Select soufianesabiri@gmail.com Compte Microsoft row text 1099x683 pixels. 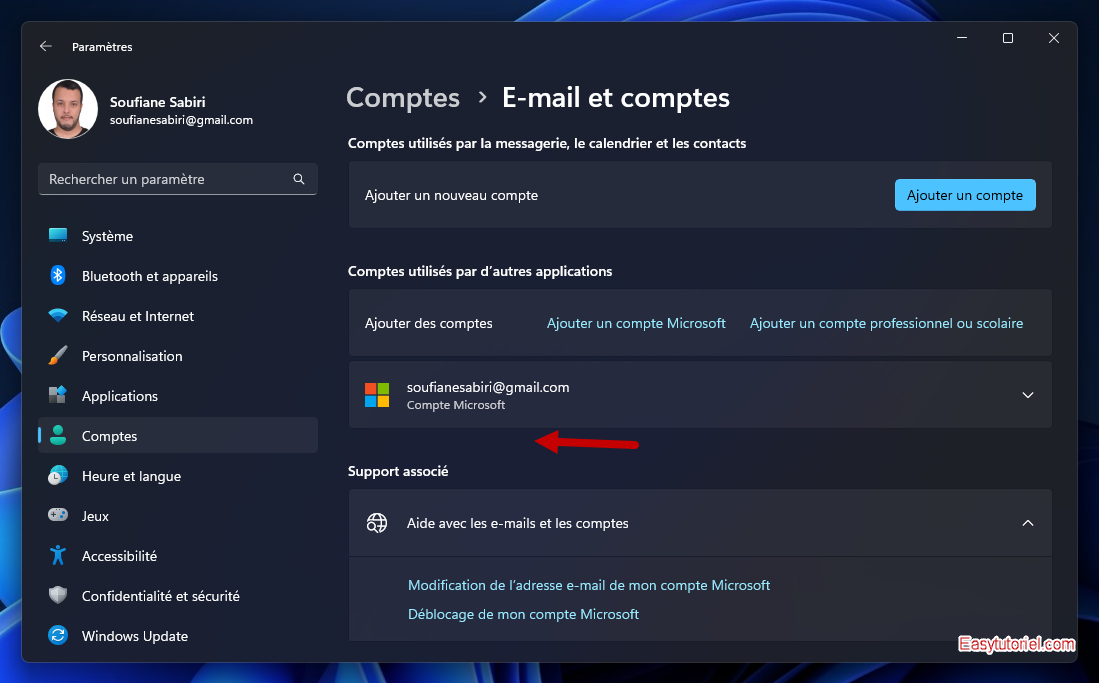pos(488,395)
